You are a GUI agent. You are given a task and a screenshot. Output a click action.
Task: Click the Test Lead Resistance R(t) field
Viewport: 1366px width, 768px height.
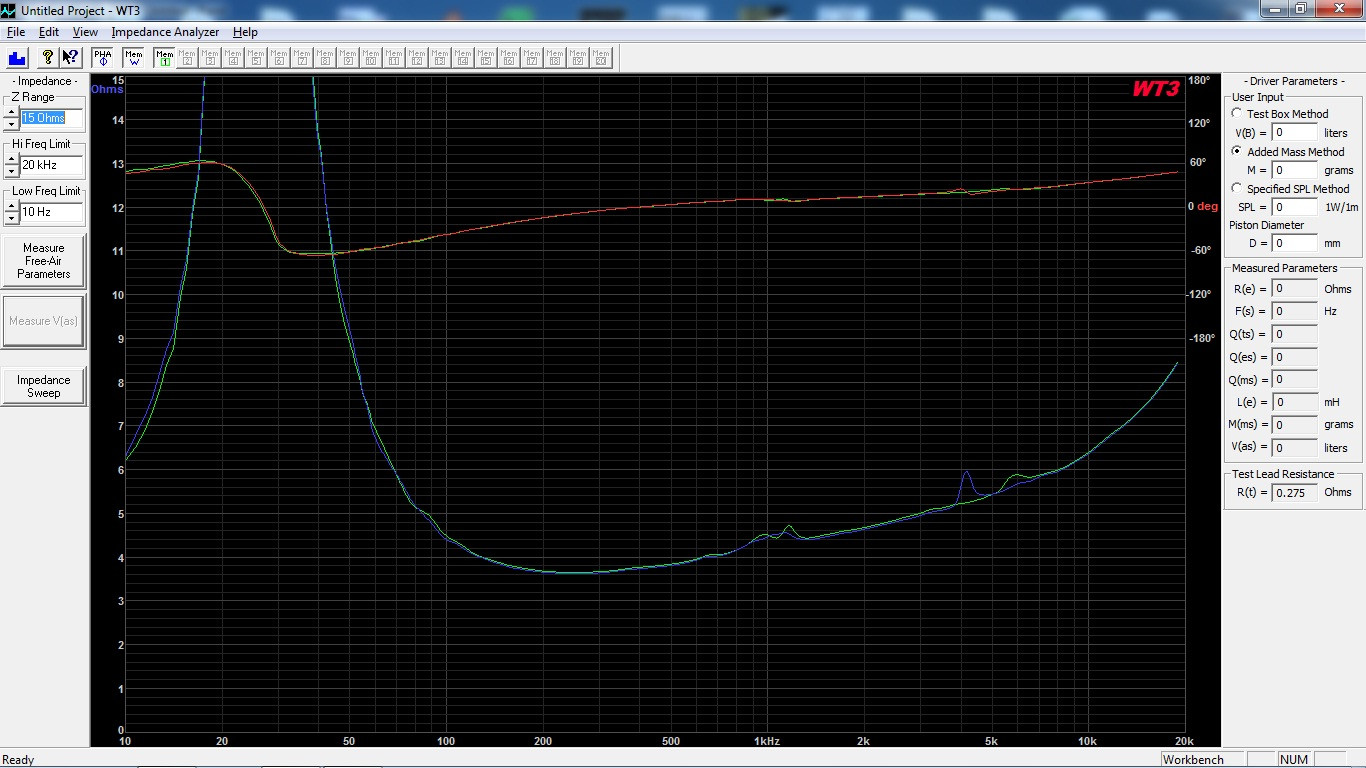click(x=1294, y=492)
